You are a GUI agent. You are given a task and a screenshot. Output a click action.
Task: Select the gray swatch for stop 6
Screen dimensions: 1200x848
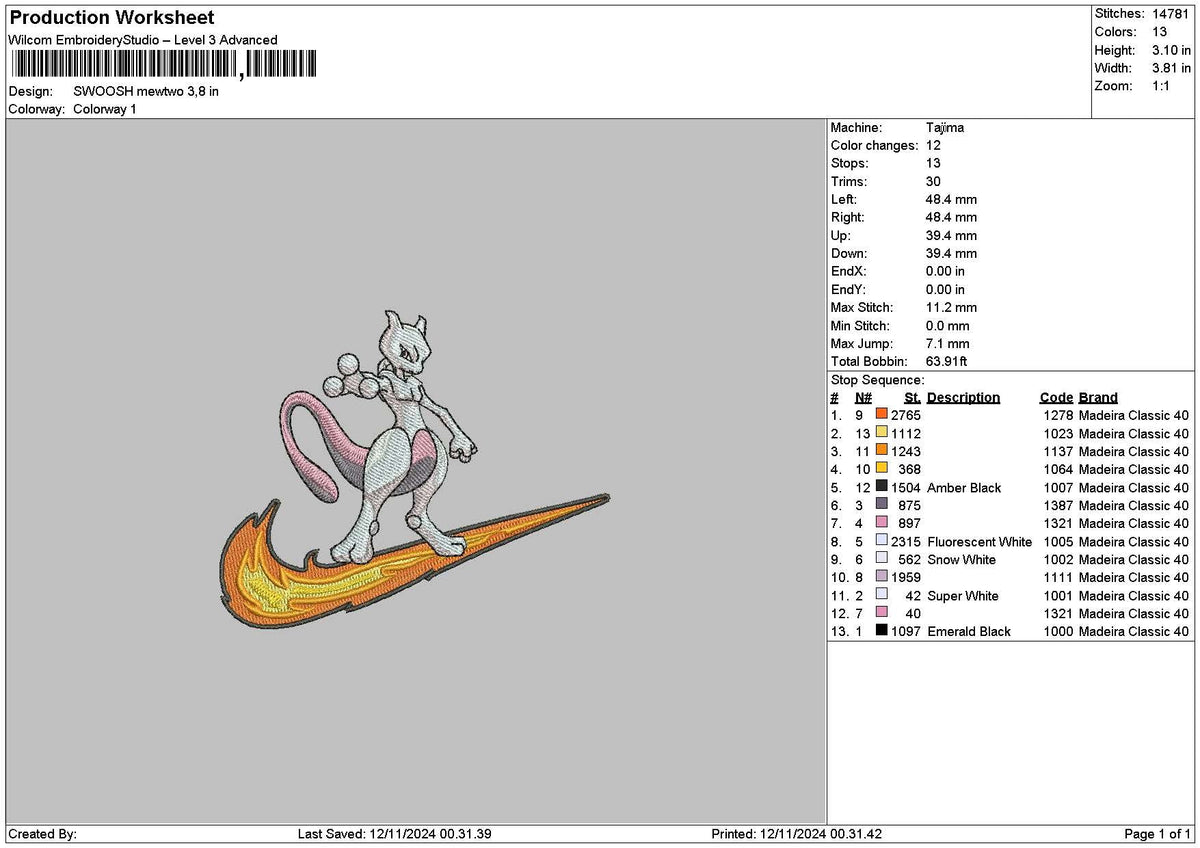pos(881,504)
